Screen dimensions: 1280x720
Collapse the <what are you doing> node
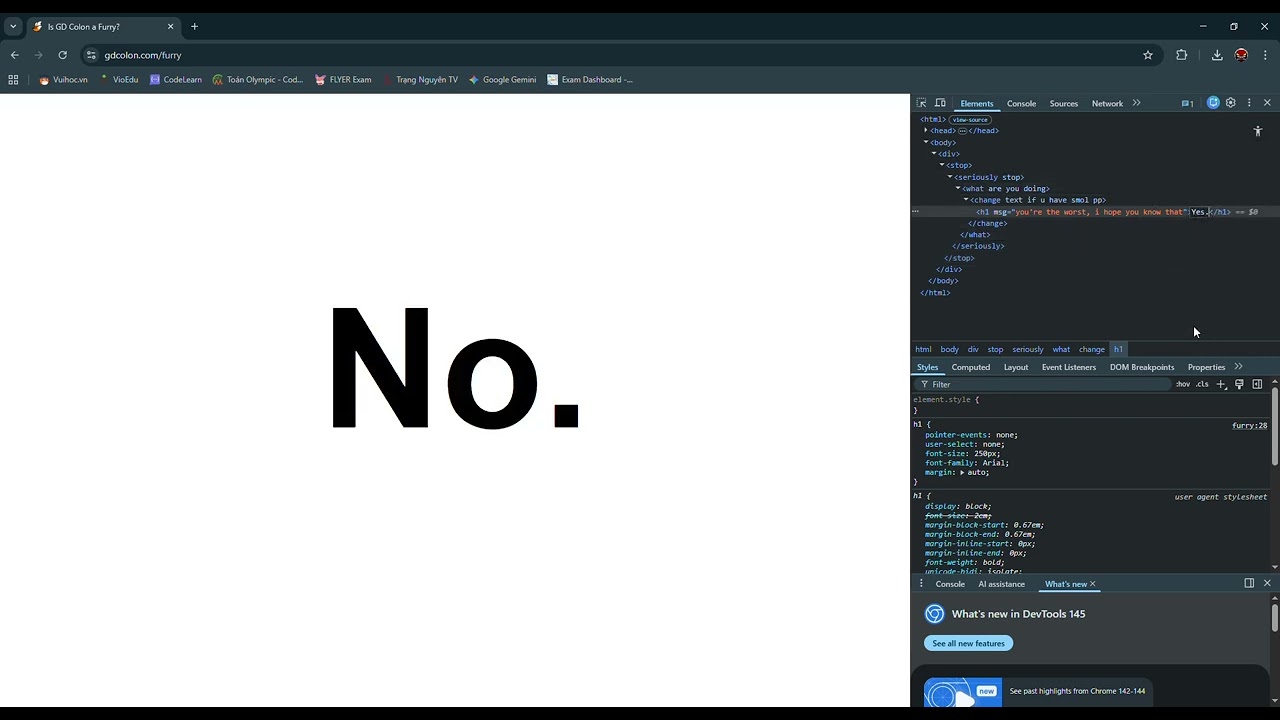click(x=958, y=188)
